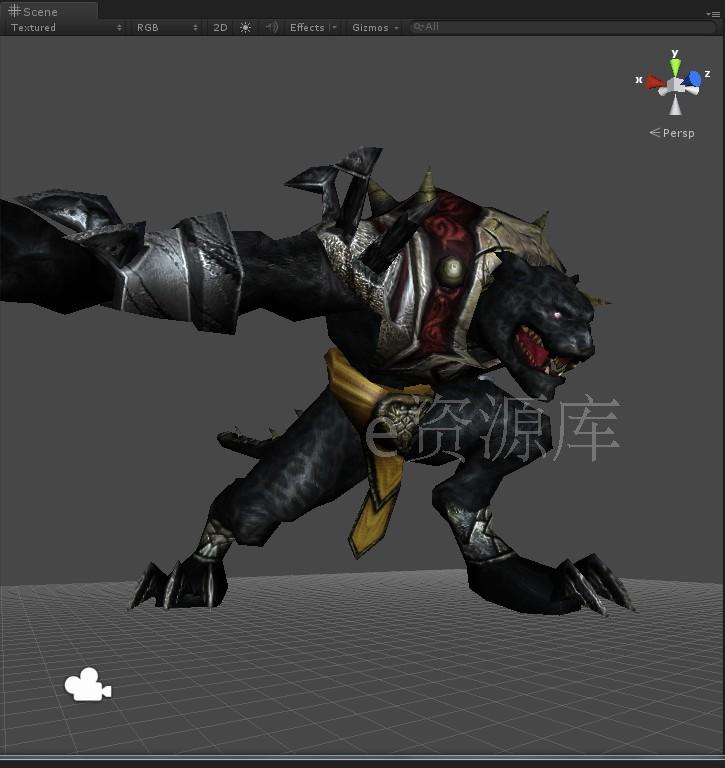Toggle 2D view mode
Viewport: 725px width, 768px height.
click(x=220, y=27)
